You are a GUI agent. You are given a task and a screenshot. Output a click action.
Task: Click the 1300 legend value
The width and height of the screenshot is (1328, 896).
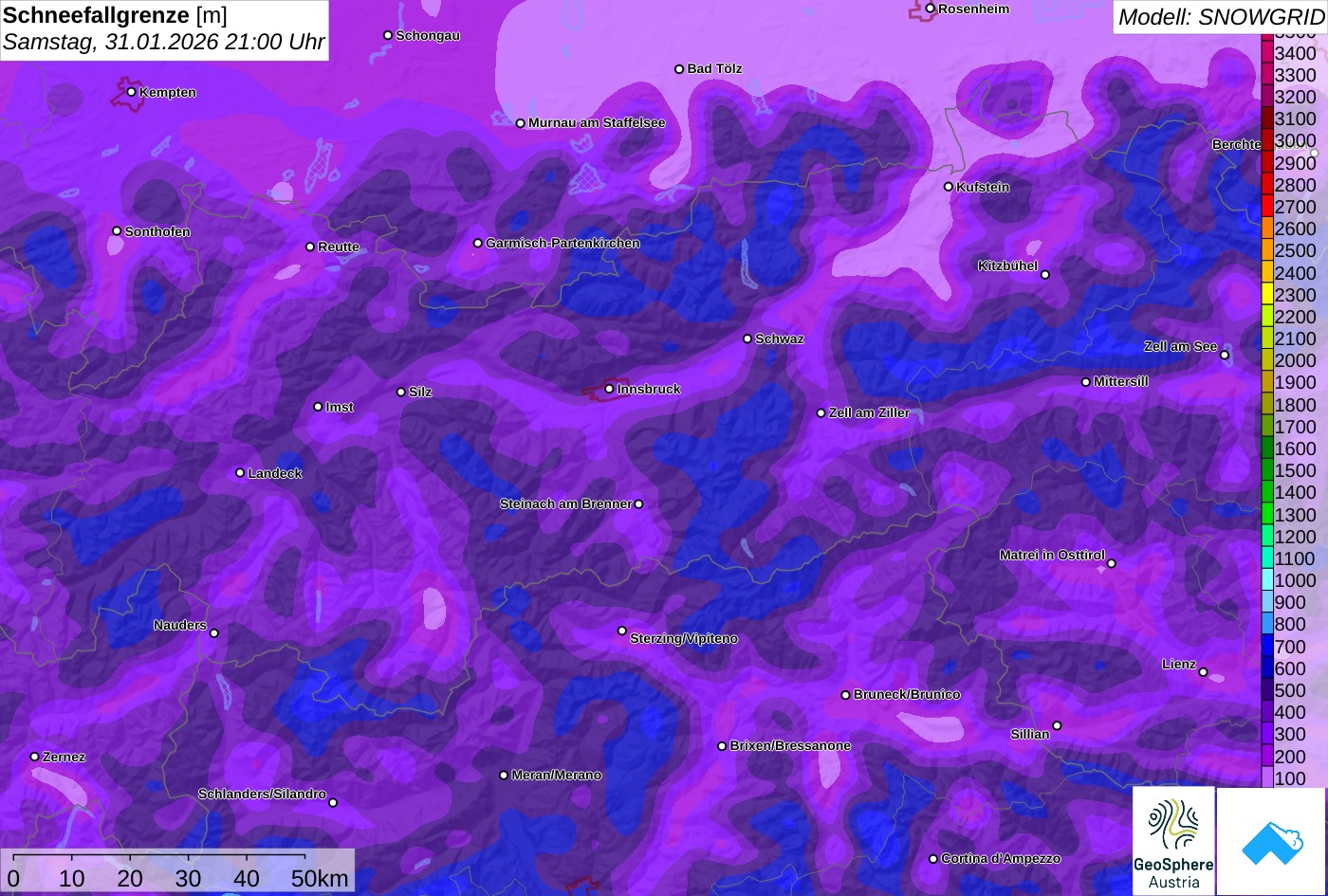[1296, 515]
